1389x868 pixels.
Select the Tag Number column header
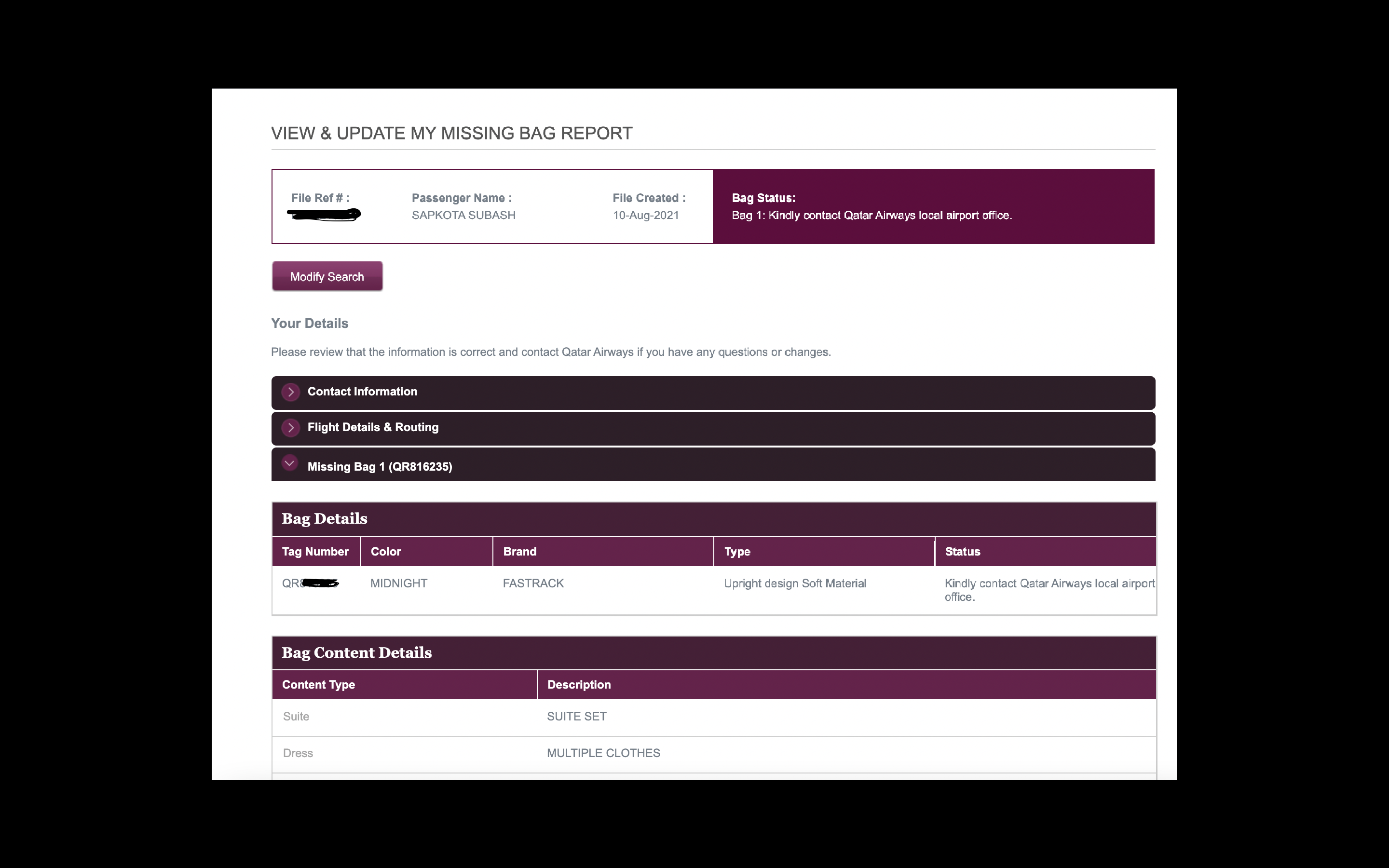click(x=315, y=551)
